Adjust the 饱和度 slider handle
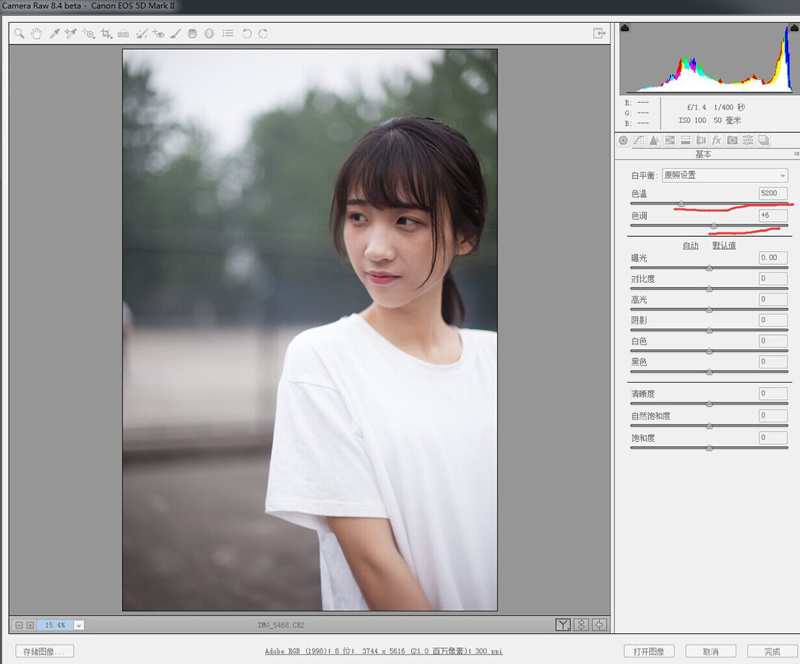Image resolution: width=800 pixels, height=664 pixels. [x=709, y=448]
